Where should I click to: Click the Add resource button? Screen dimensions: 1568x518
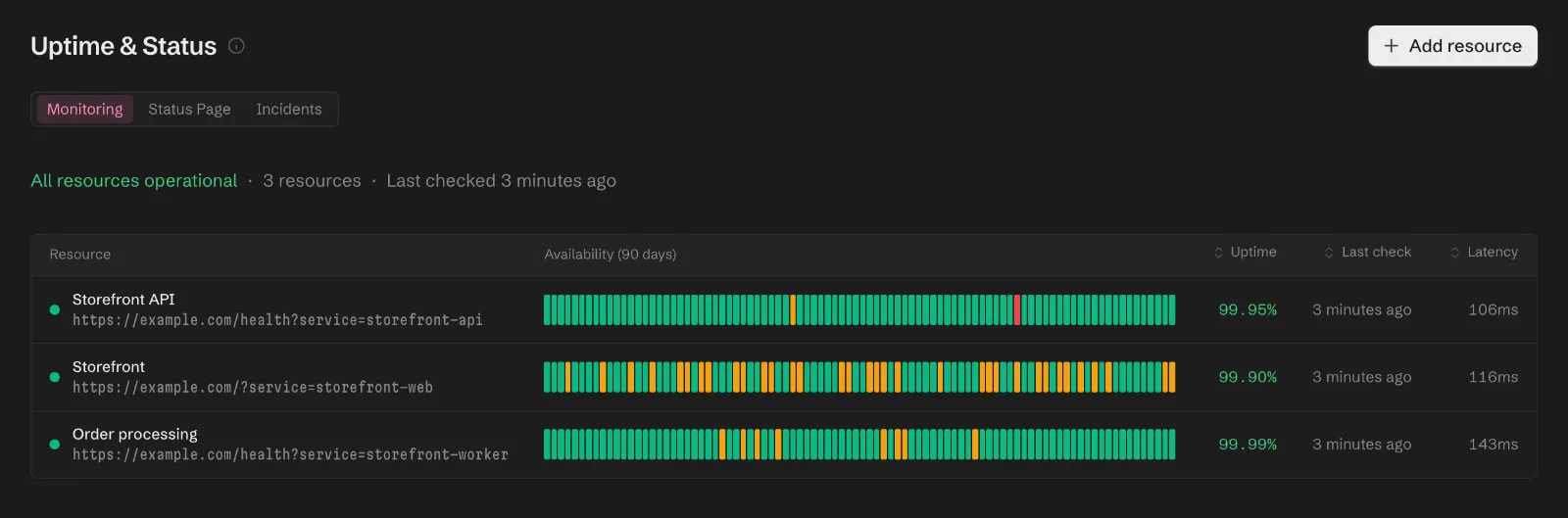(1452, 46)
